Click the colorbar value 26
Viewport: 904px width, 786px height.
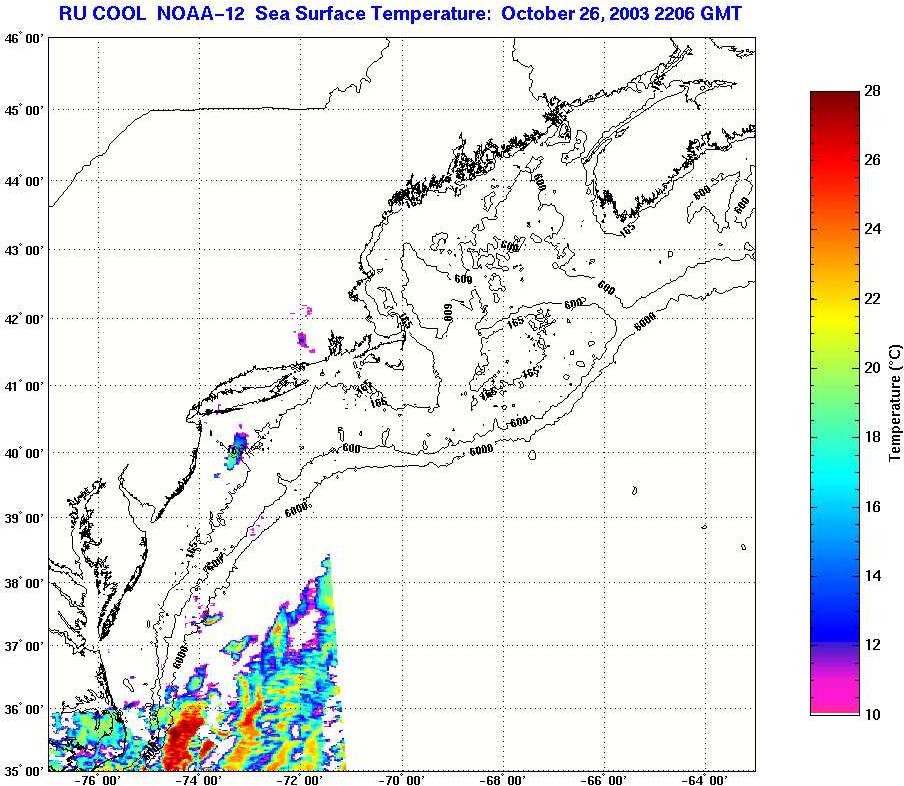(x=873, y=160)
